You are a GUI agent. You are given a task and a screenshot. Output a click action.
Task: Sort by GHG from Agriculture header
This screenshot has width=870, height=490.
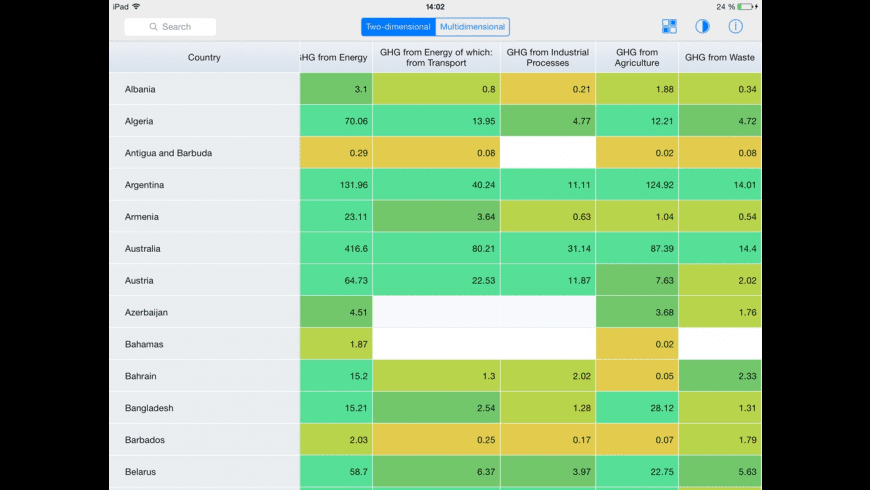pos(637,57)
